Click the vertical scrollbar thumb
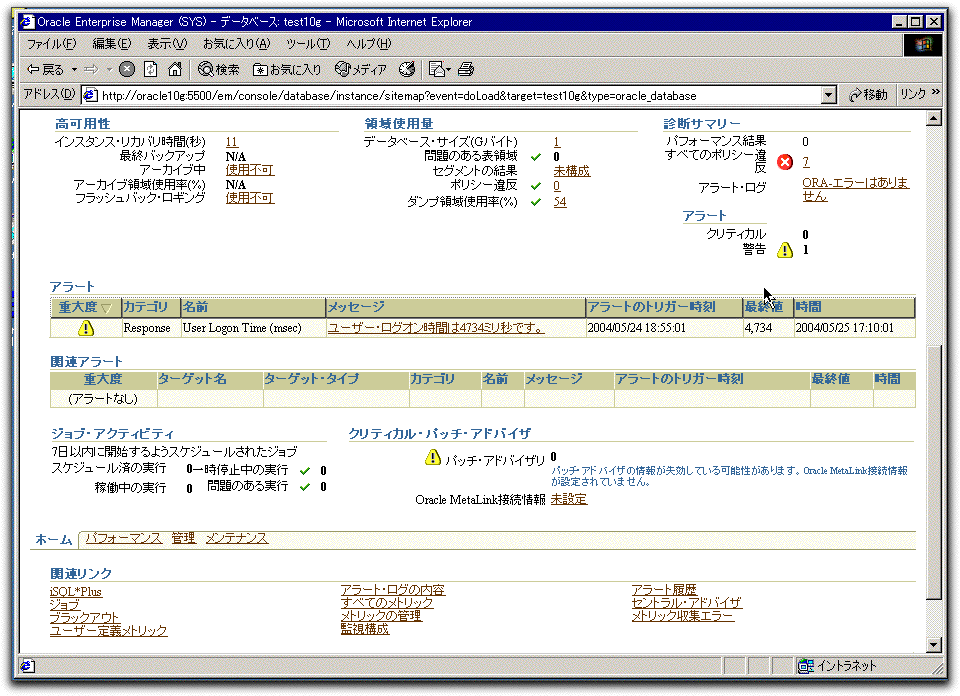The image size is (960, 696). click(934, 473)
